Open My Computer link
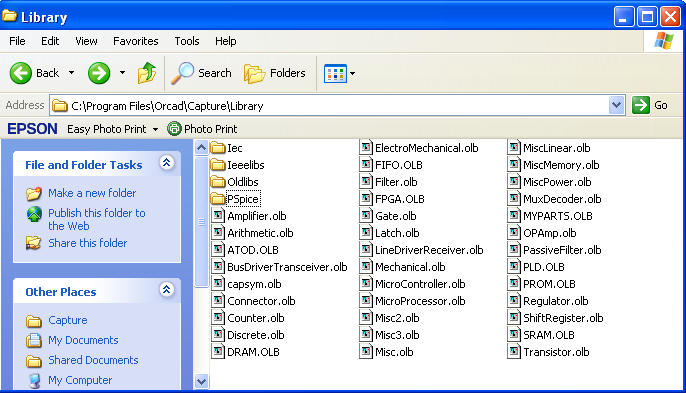The height and width of the screenshot is (393, 686). pos(80,380)
